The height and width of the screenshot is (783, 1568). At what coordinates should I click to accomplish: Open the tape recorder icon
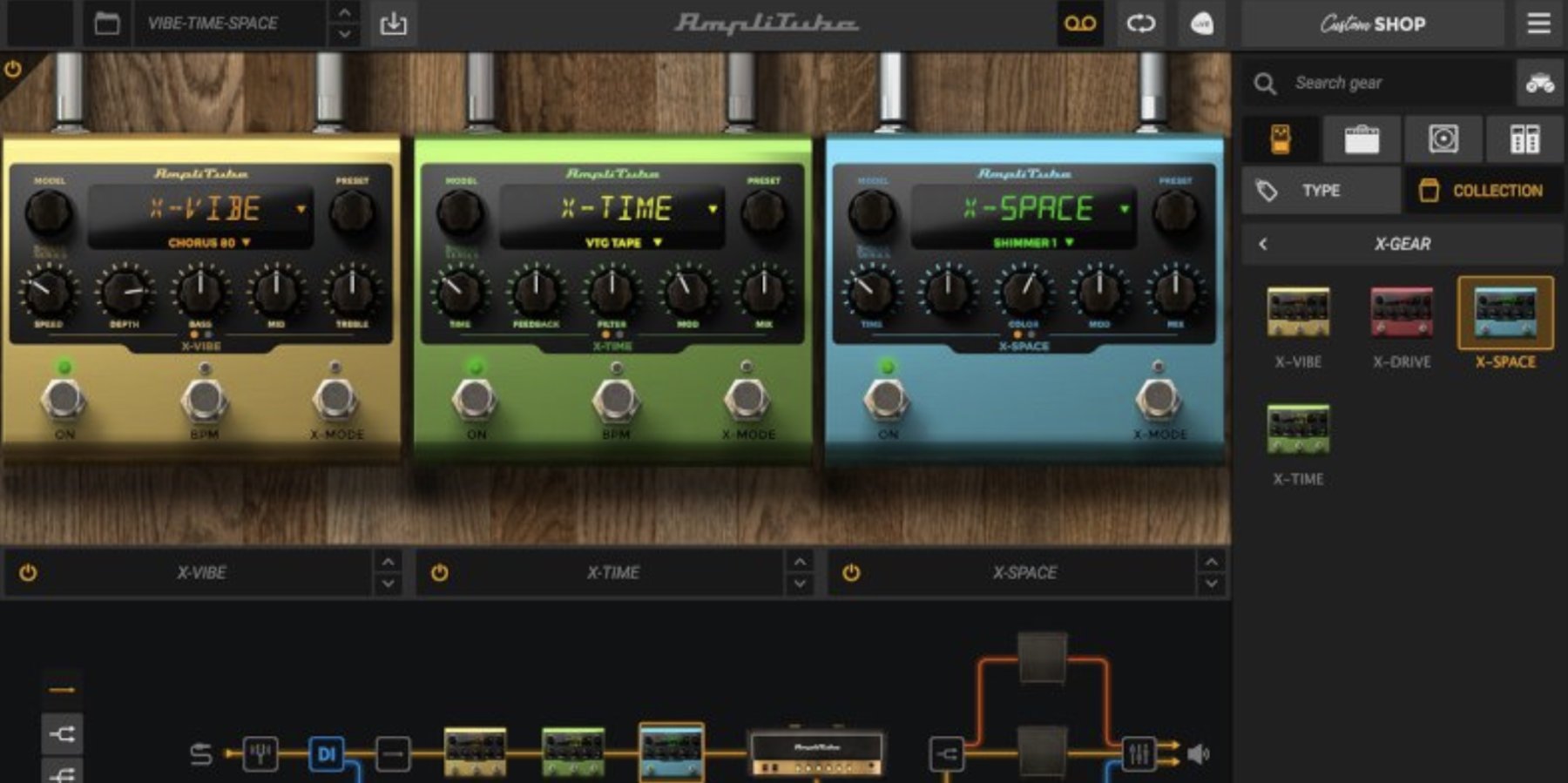click(x=1080, y=24)
